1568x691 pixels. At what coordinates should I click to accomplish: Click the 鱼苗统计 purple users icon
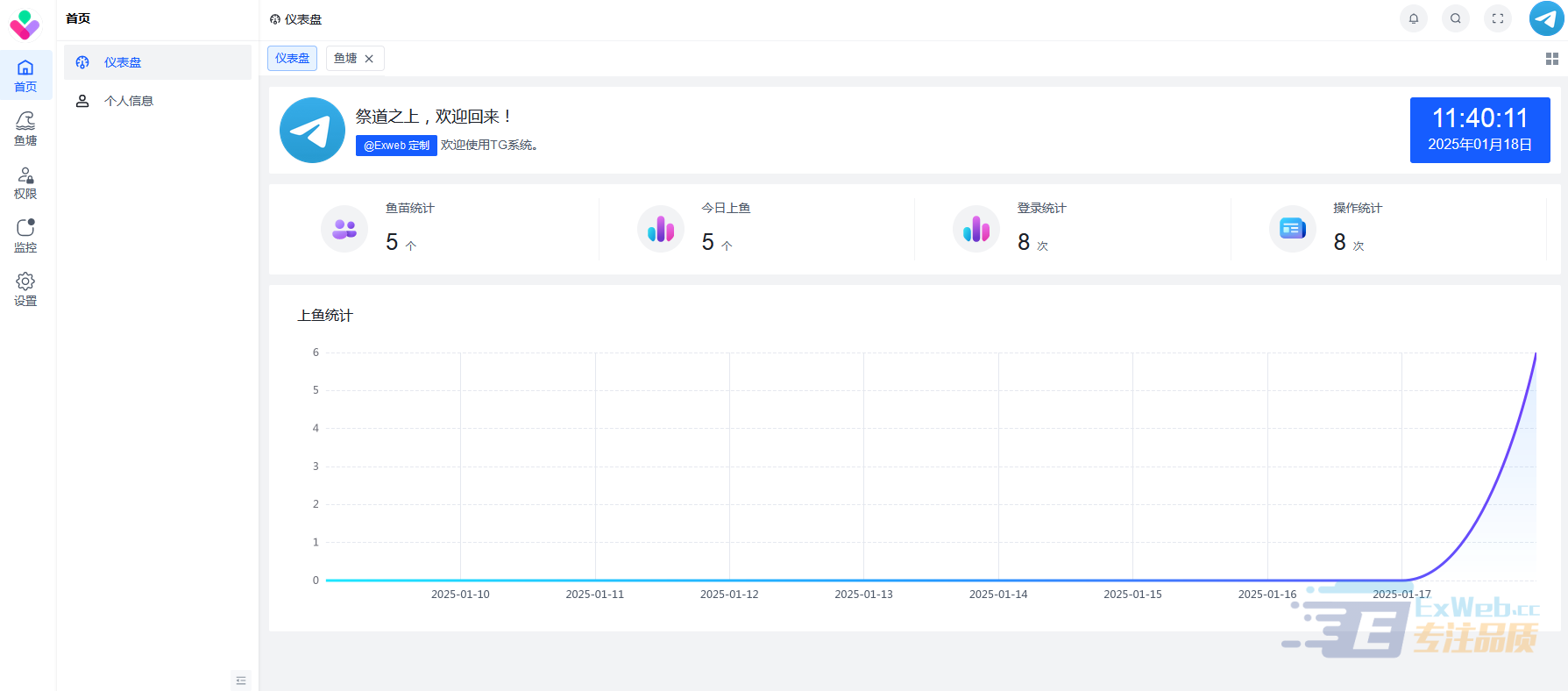[x=344, y=230]
